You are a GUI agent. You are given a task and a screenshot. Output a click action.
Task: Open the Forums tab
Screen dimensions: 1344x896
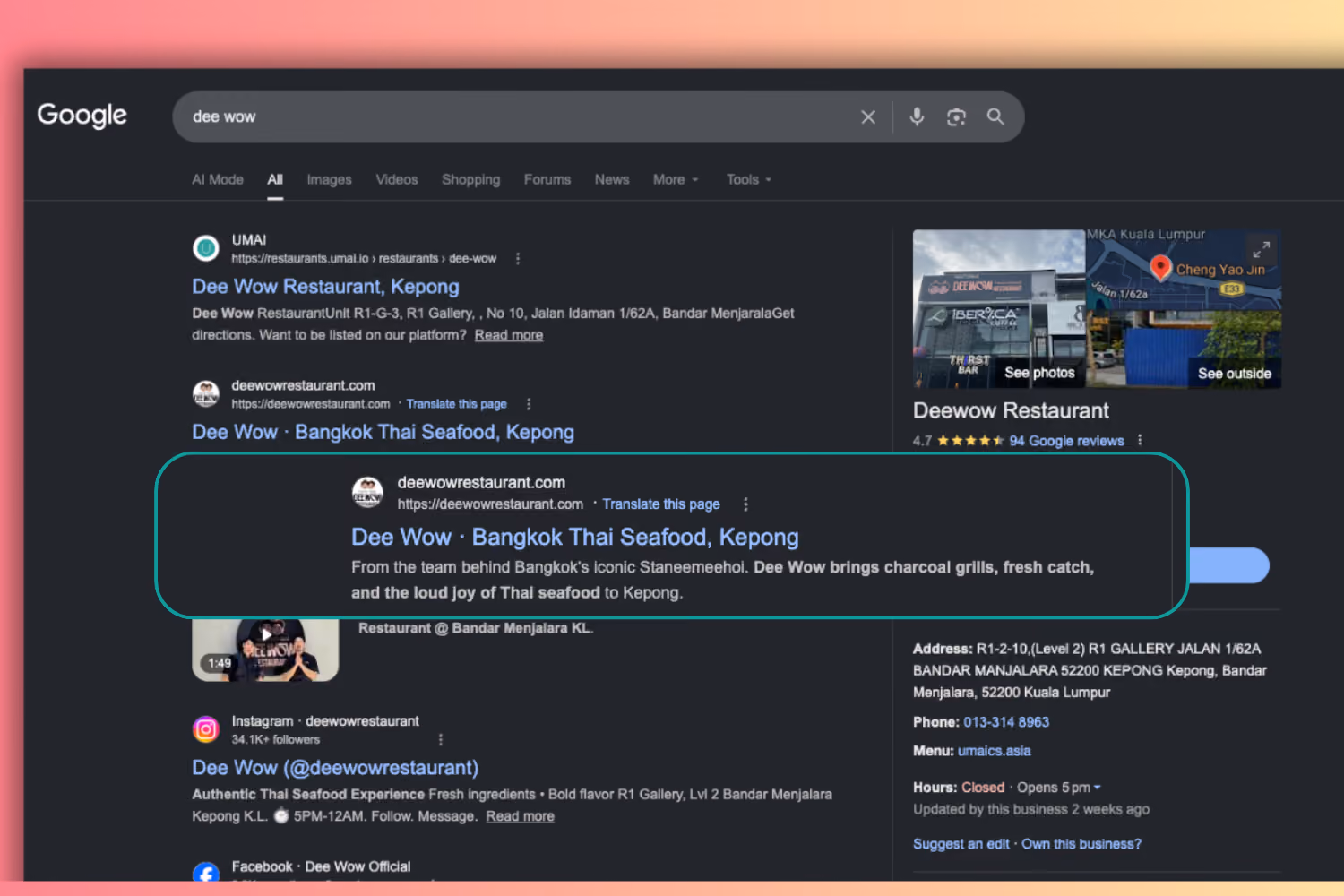(x=547, y=179)
